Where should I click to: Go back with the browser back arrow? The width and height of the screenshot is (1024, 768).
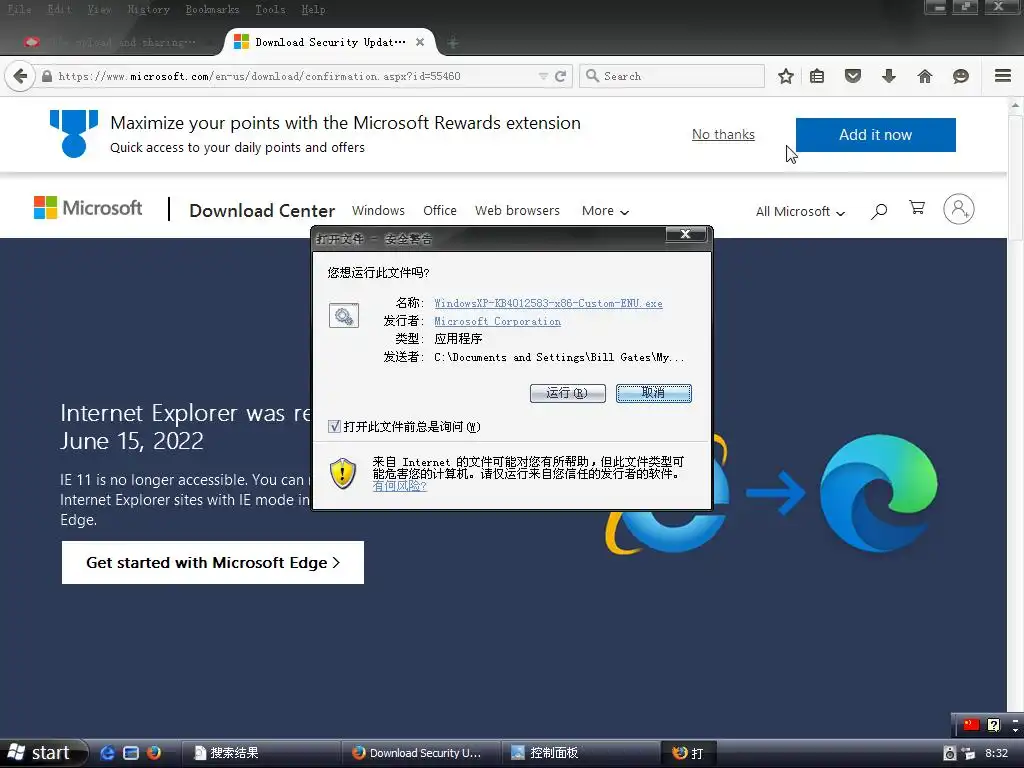(20, 76)
